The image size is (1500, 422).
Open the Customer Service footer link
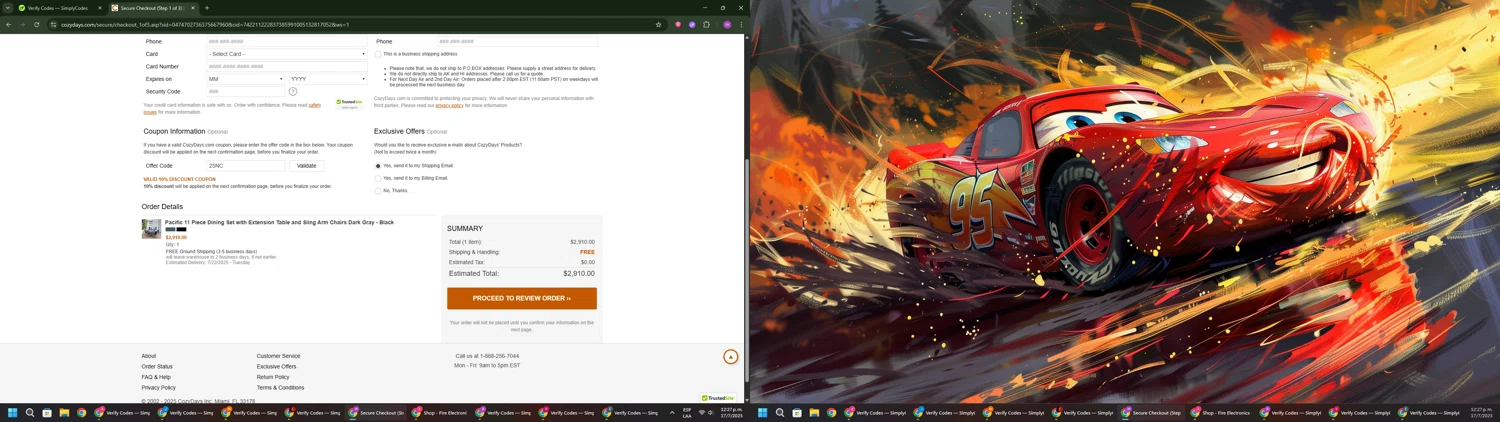[x=278, y=356]
